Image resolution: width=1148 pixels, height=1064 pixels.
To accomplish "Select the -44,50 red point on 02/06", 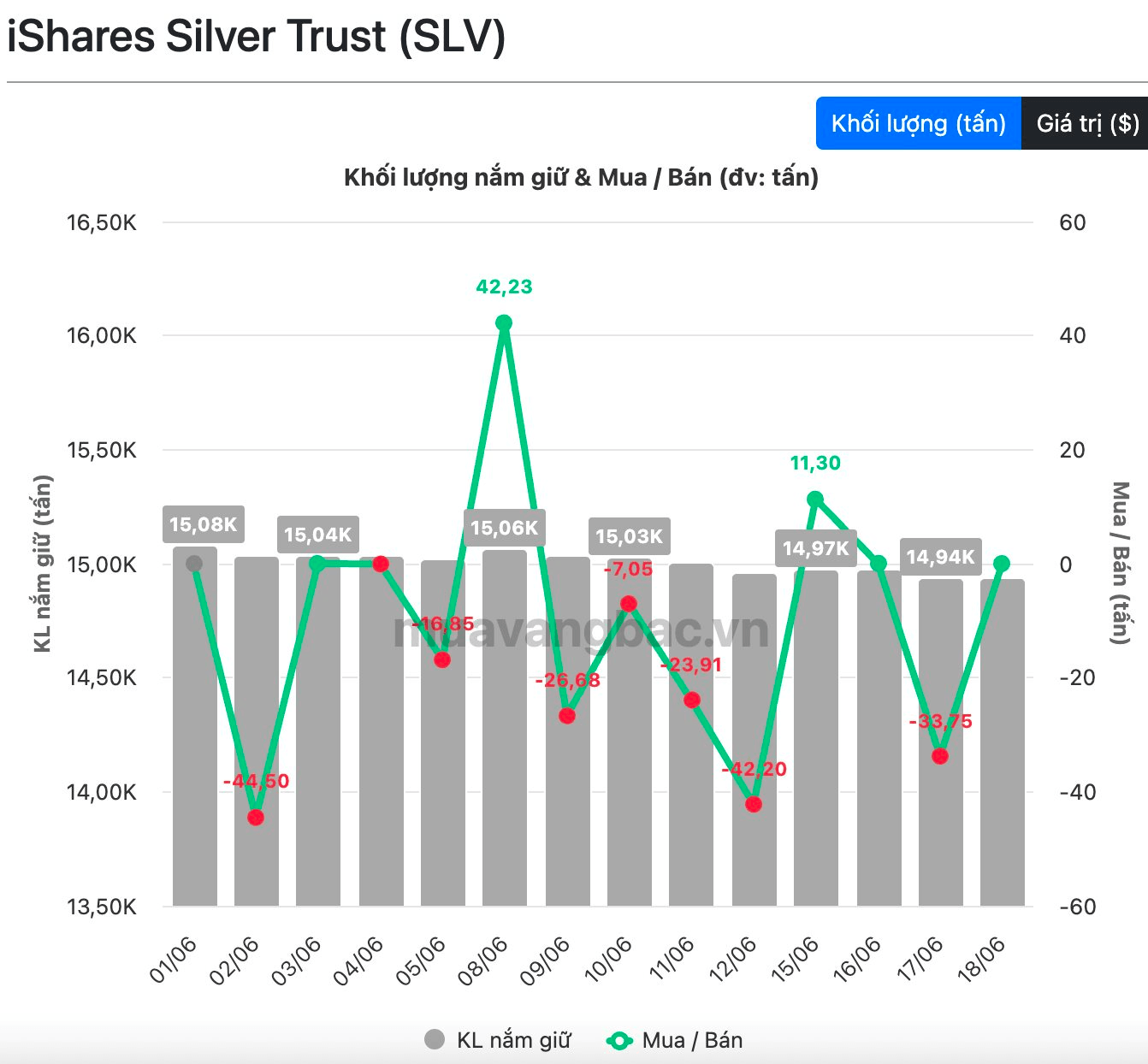I will 256,818.
